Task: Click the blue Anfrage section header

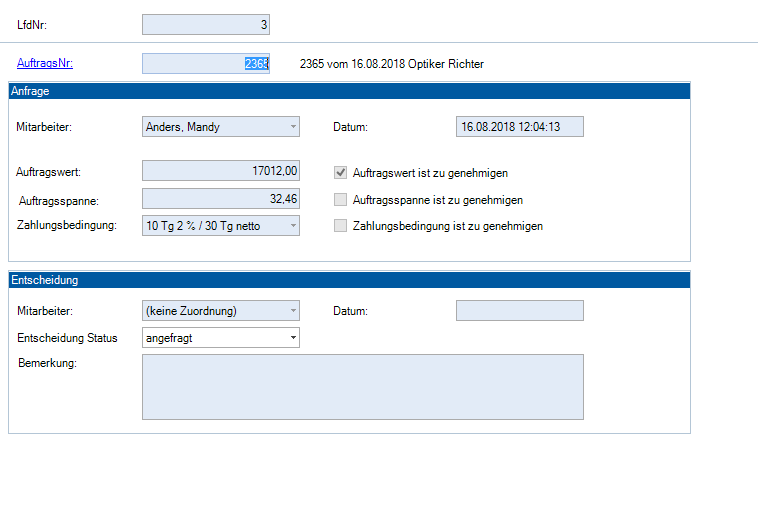Action: tap(349, 91)
